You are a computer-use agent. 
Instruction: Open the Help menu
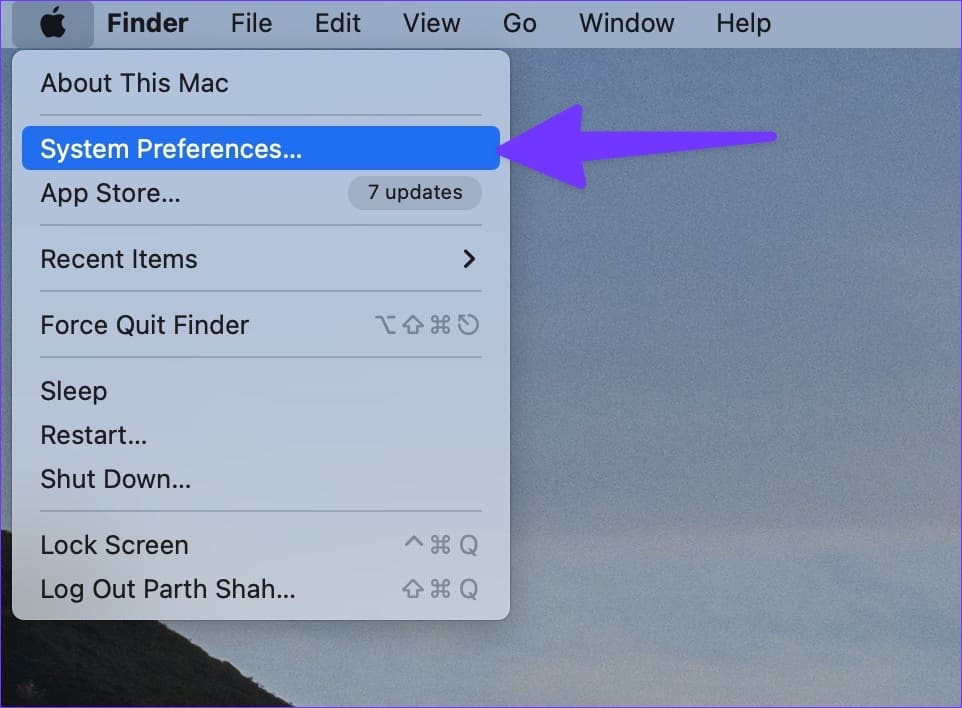[x=744, y=23]
